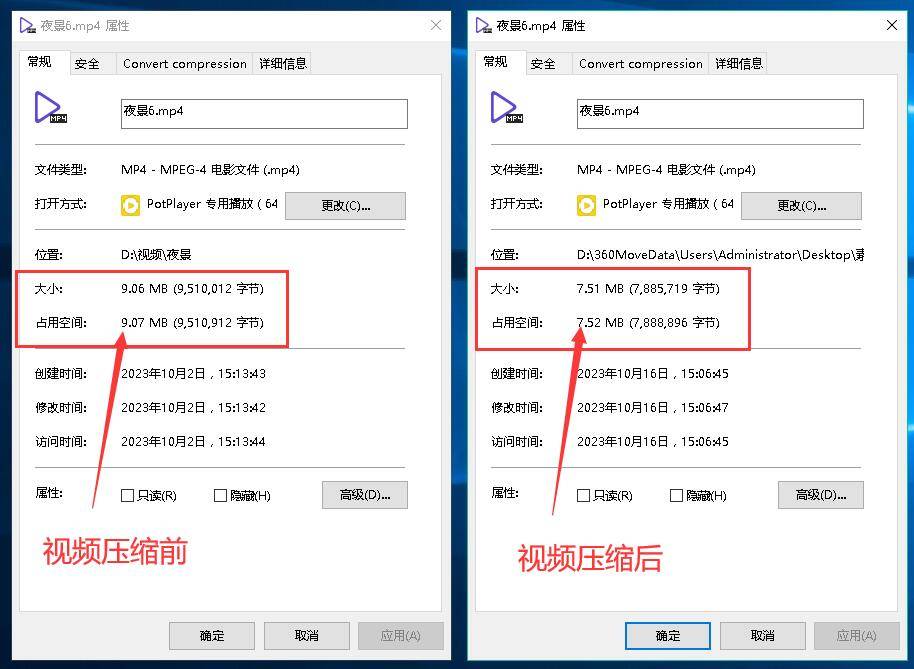The image size is (914, 669).
Task: Open 高级(D)... options in left dialog
Action: click(x=365, y=495)
